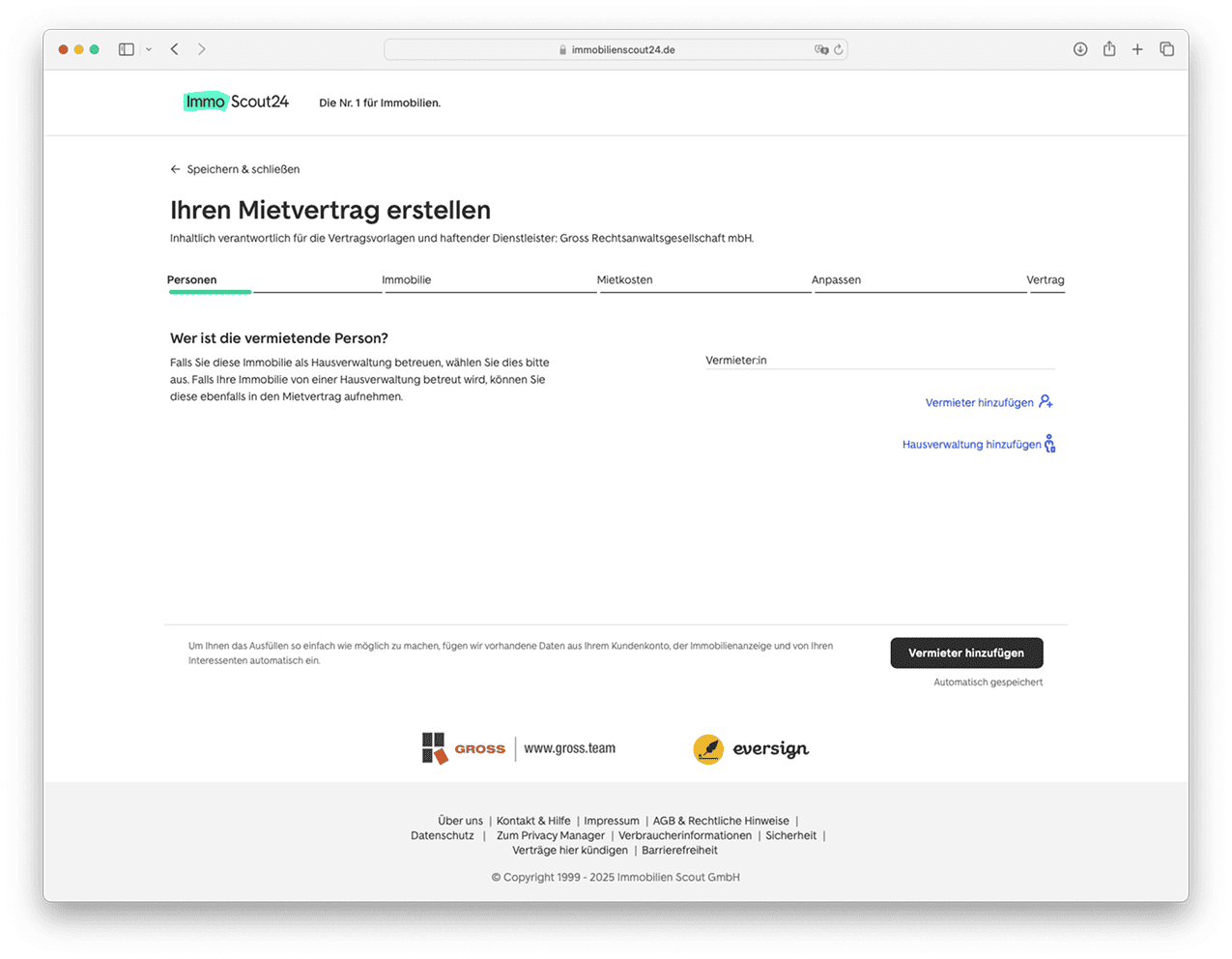The height and width of the screenshot is (959, 1232).
Task: Expand sidebar dropdown chevron
Action: (x=149, y=49)
